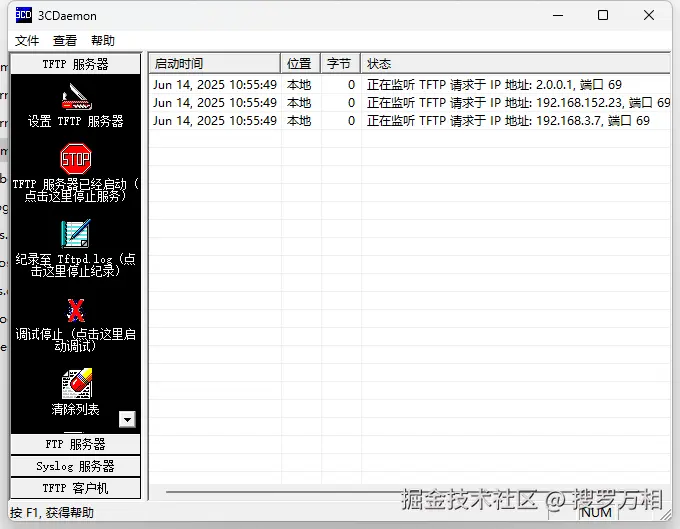This screenshot has width=680, height=529.
Task: Click the Tftpd.log notepad icon
Action: [76, 234]
